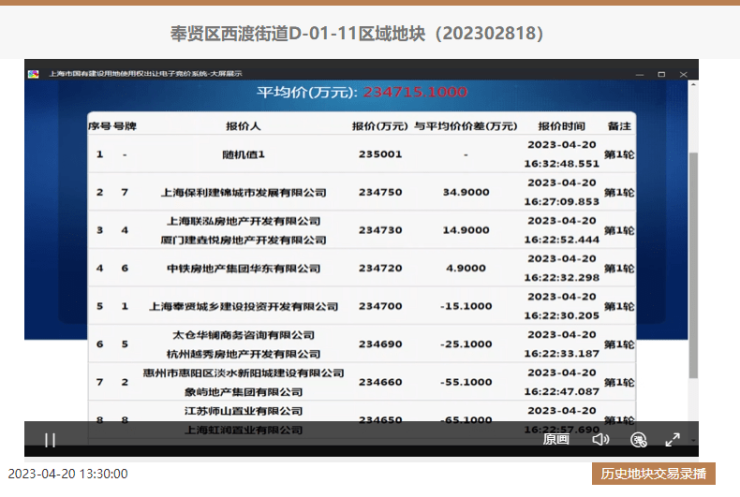Click the 234700 price cell

(380, 306)
